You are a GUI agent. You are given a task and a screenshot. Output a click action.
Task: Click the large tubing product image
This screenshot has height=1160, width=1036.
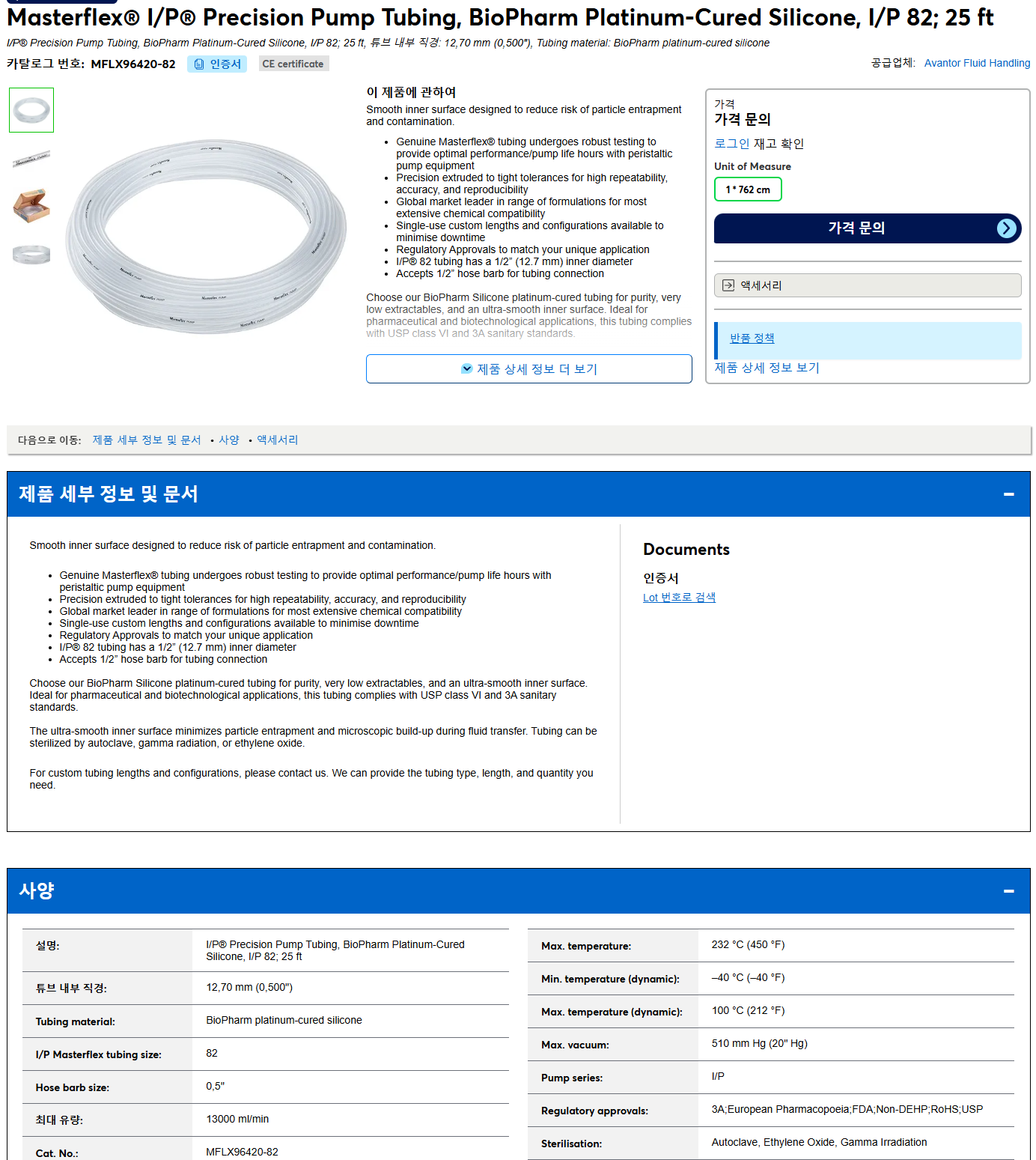(206, 235)
